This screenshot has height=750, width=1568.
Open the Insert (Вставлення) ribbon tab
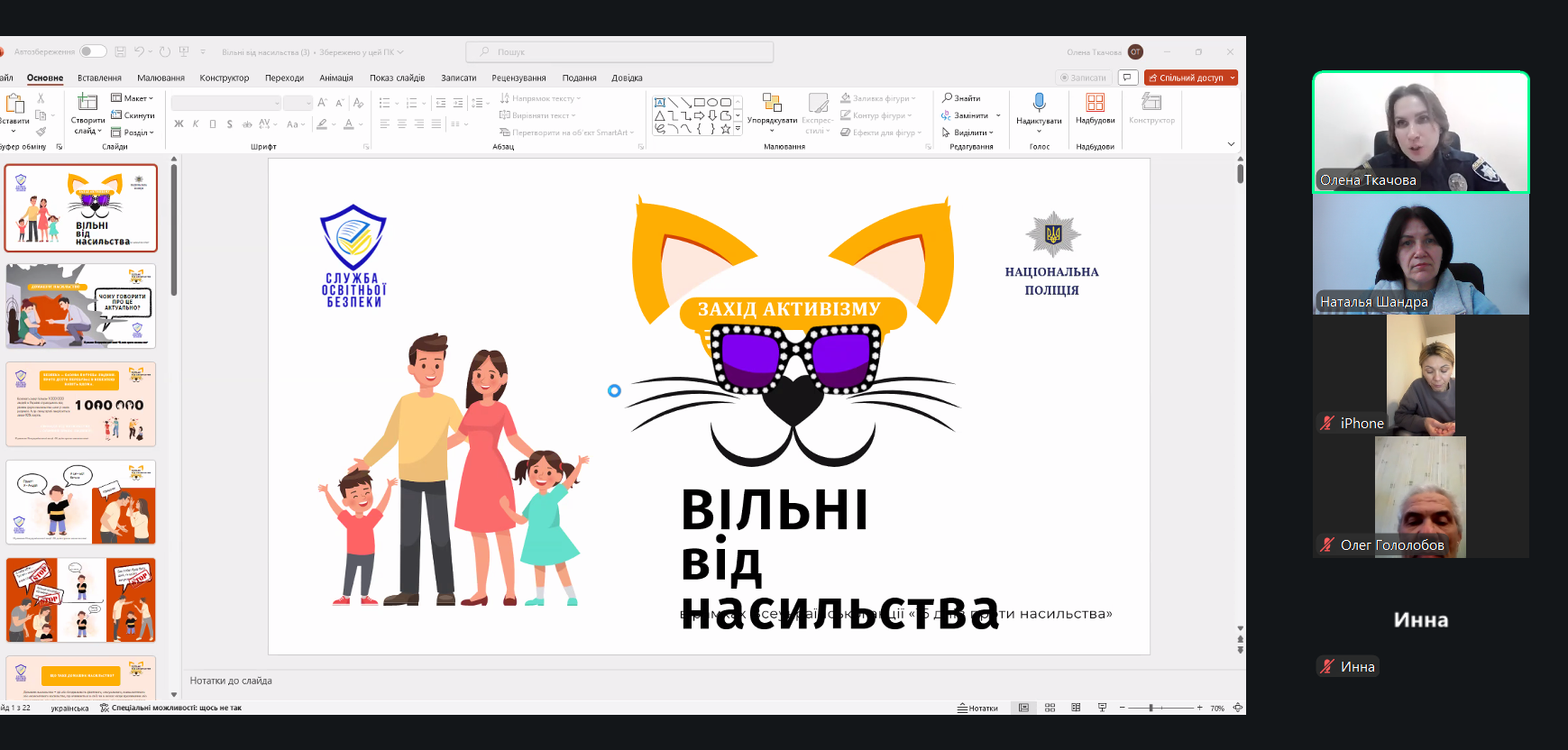pyautogui.click(x=99, y=78)
